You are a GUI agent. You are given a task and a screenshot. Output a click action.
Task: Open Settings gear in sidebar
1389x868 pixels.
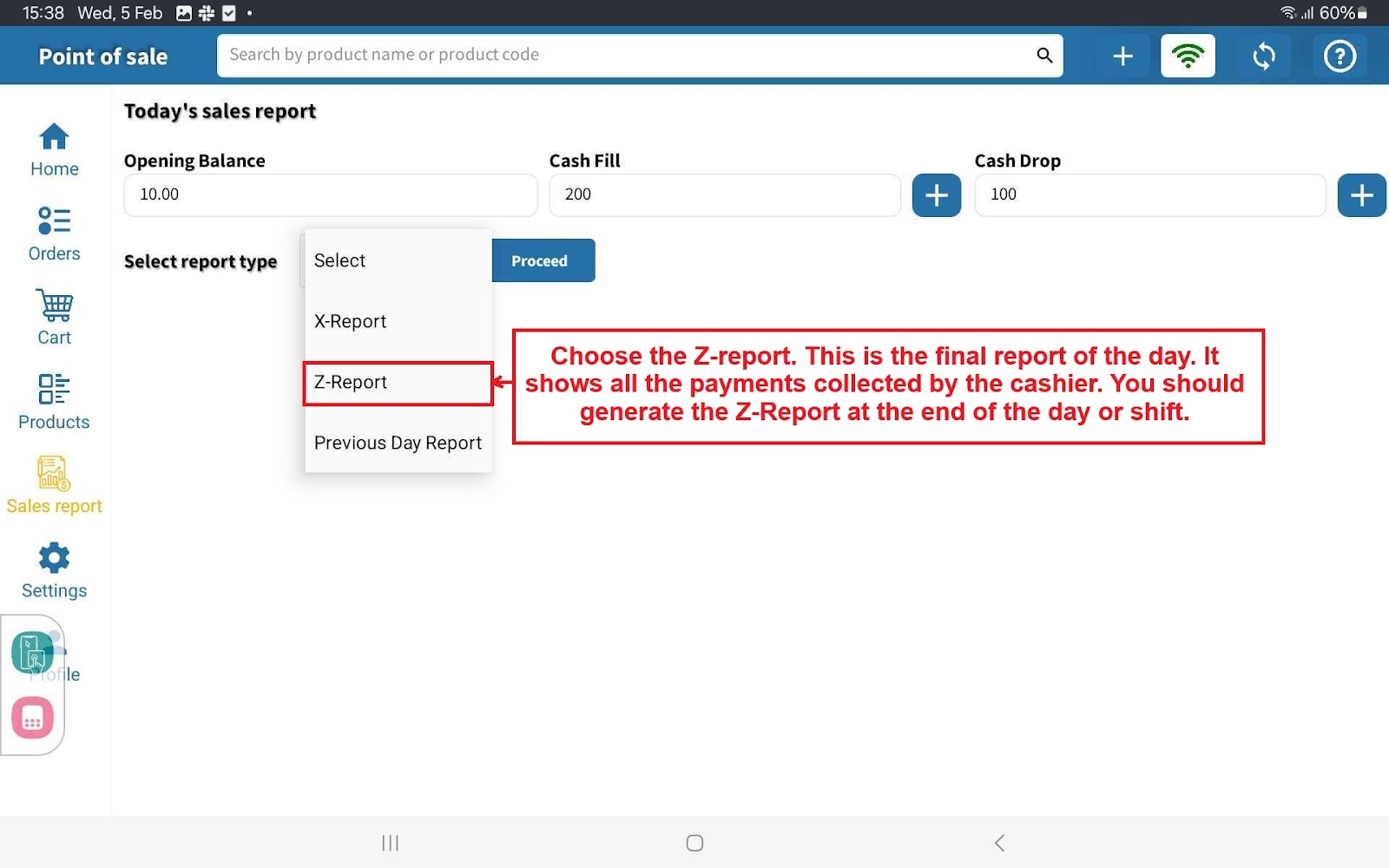pos(54,569)
